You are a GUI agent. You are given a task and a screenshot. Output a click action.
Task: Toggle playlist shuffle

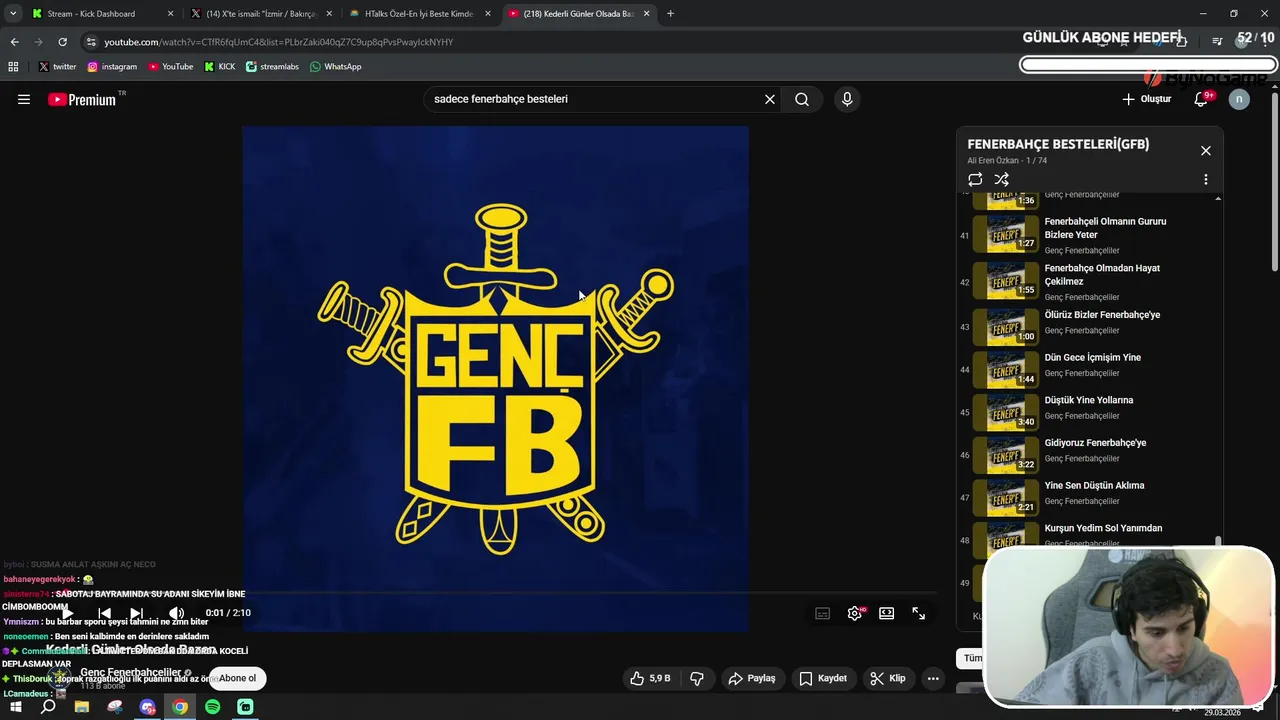coord(1001,179)
